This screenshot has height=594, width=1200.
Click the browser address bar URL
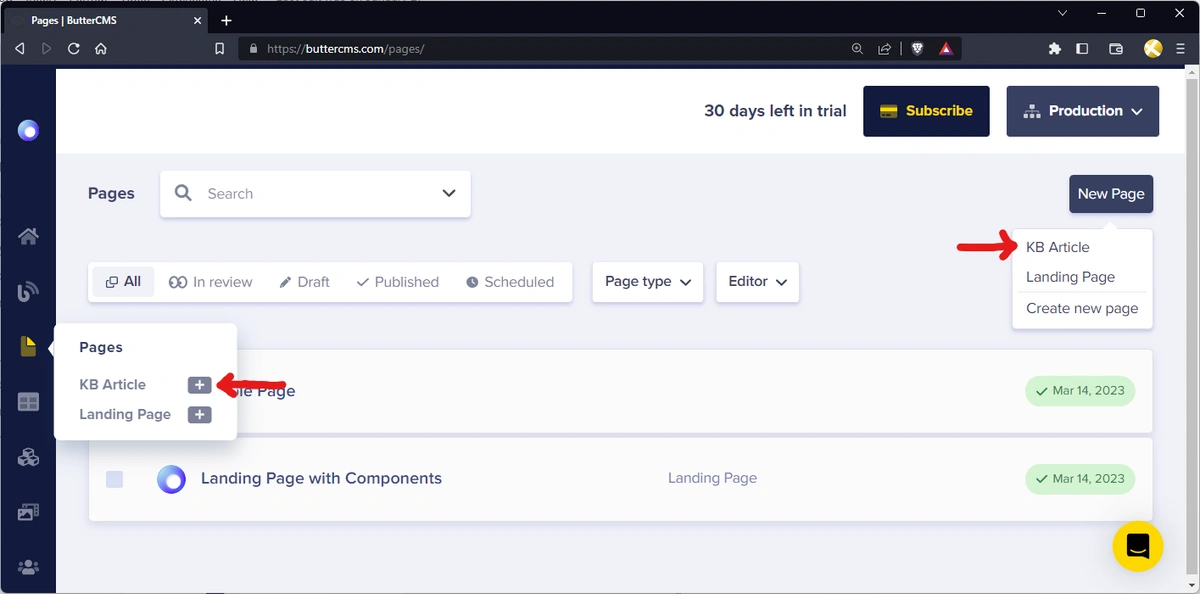[345, 48]
